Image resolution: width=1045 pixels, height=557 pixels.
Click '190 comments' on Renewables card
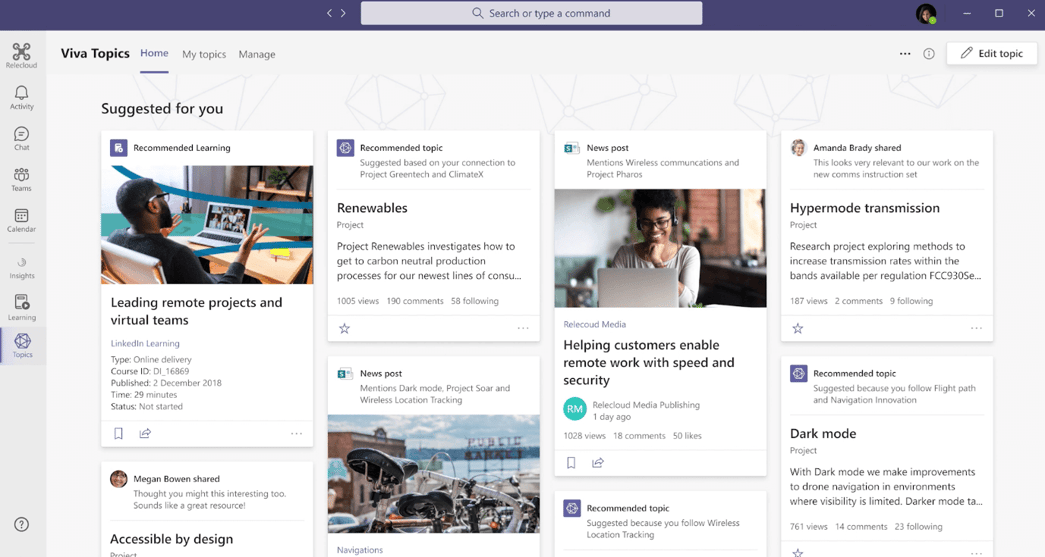pos(415,301)
